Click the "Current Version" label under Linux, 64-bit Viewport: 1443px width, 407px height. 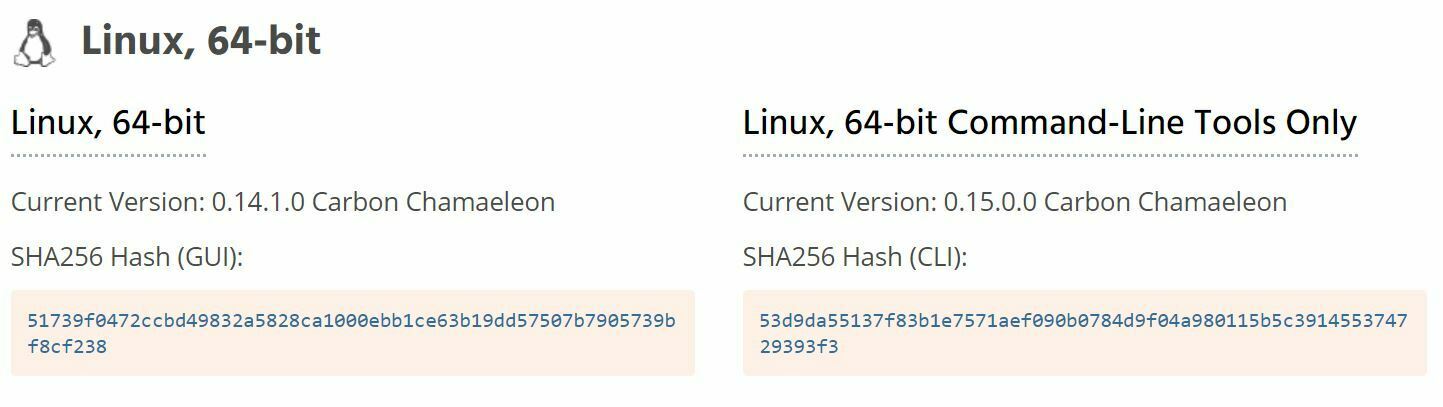(108, 202)
